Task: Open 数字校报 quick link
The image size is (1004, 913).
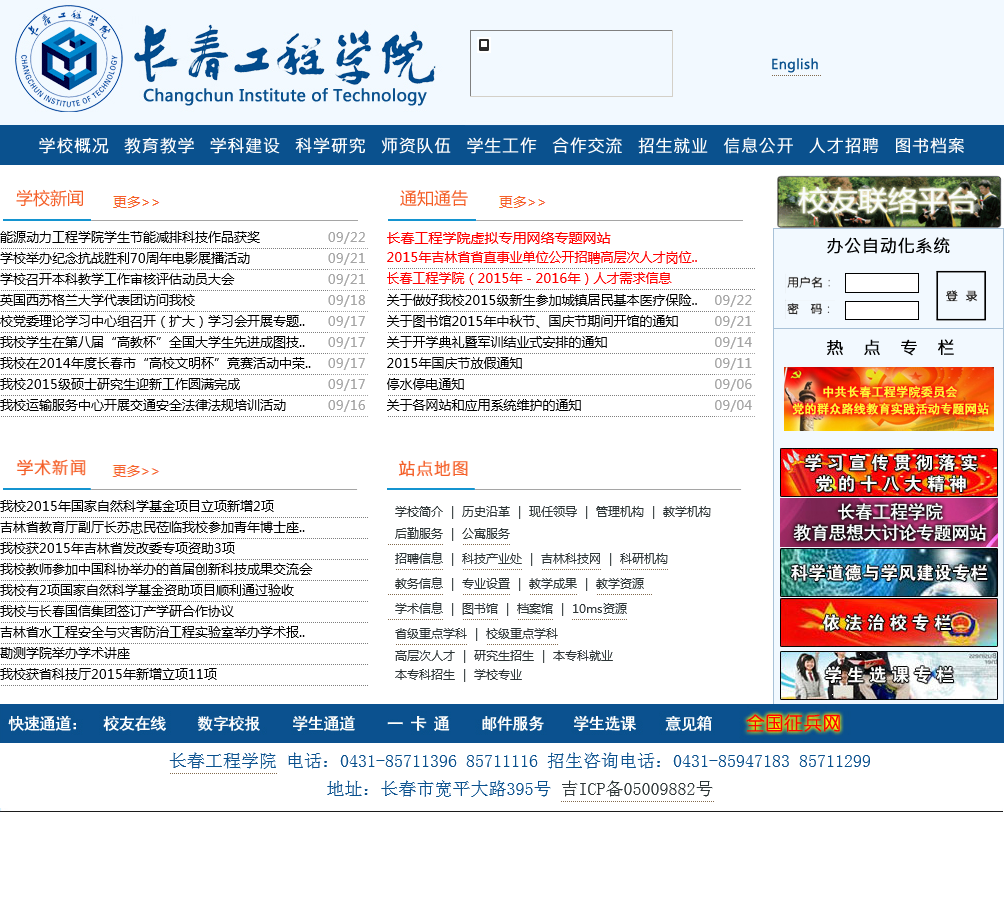Action: pos(229,723)
